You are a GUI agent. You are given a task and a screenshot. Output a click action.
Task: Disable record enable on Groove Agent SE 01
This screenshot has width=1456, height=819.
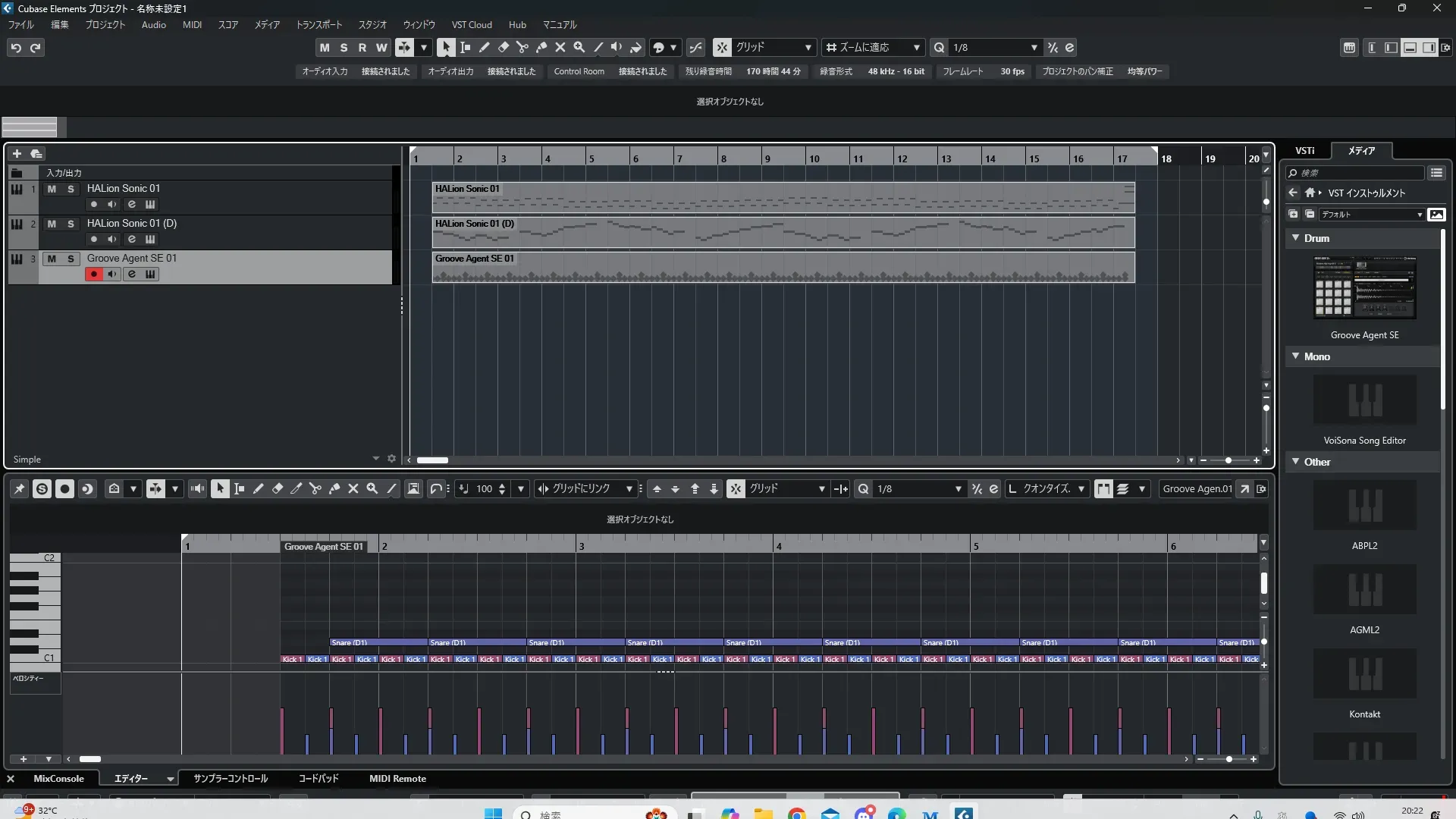(93, 275)
